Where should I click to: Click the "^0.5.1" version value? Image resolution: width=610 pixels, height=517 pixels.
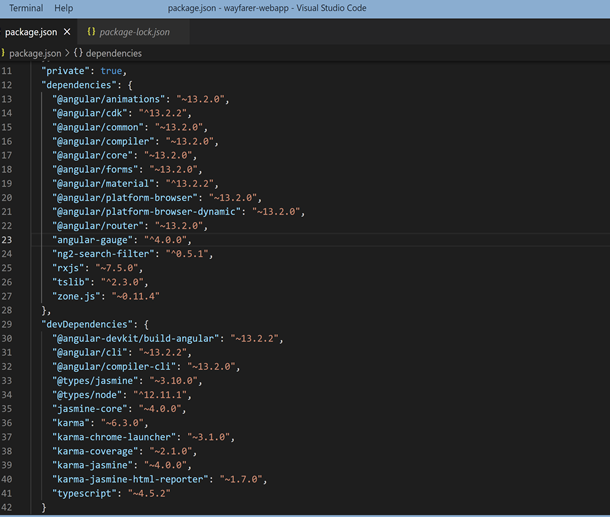pos(187,254)
